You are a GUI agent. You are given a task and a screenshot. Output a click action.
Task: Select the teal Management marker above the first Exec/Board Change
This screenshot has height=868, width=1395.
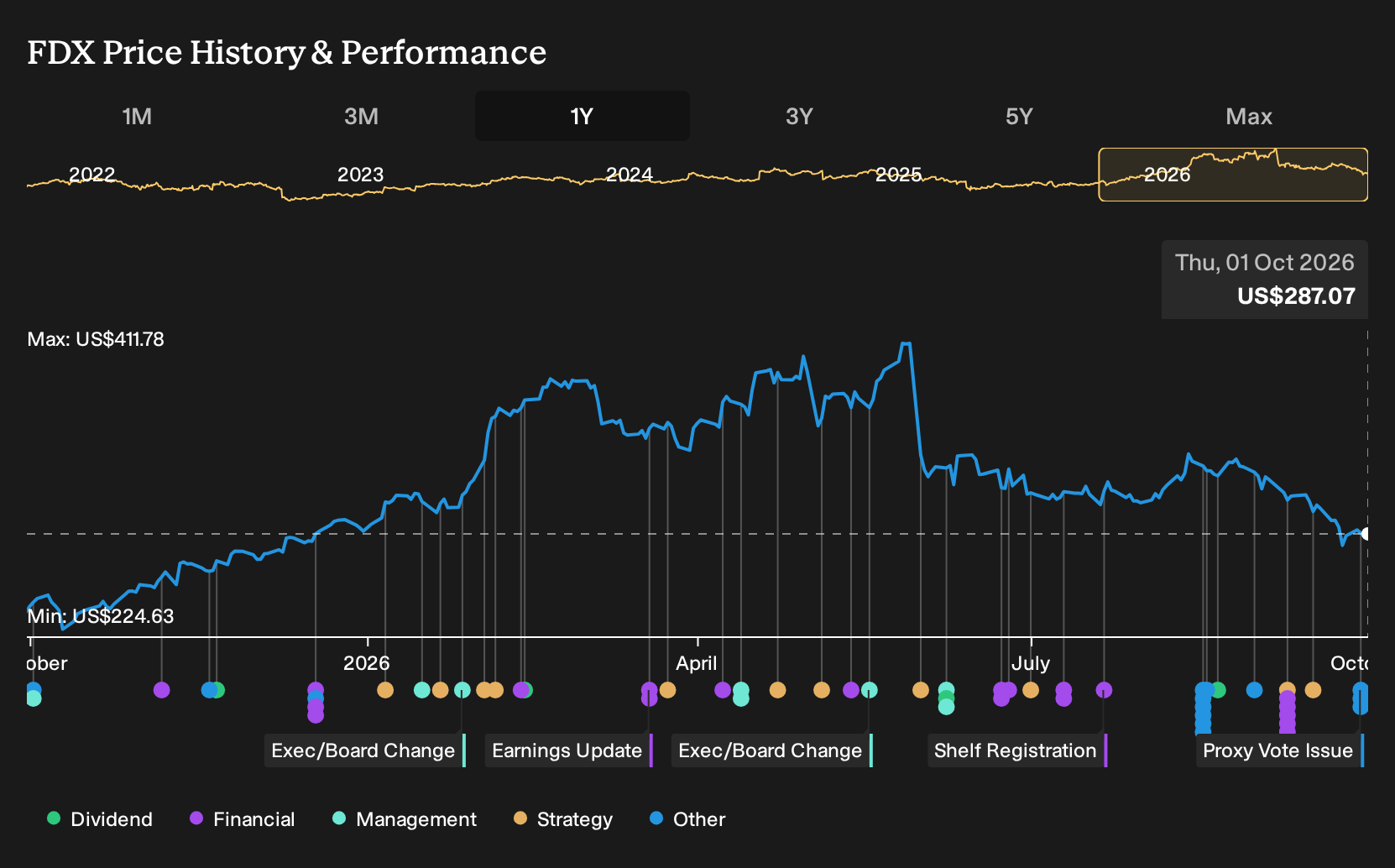click(x=462, y=690)
